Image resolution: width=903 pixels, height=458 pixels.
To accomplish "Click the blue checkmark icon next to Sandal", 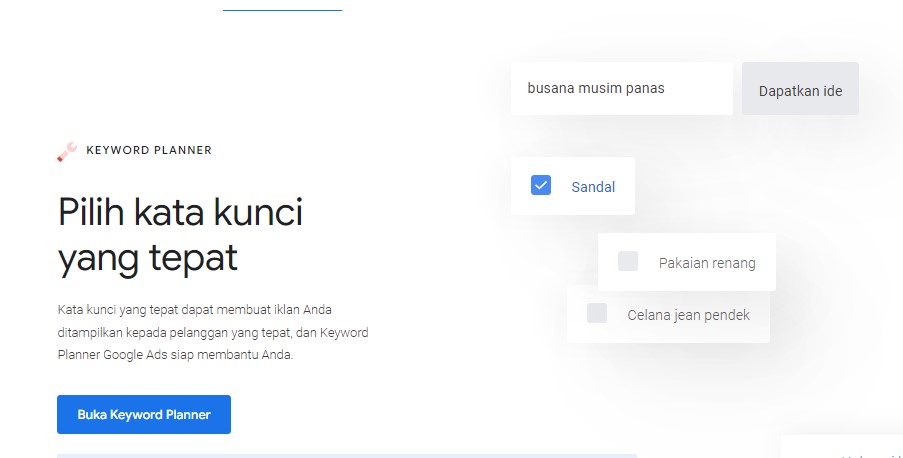I will [x=541, y=185].
